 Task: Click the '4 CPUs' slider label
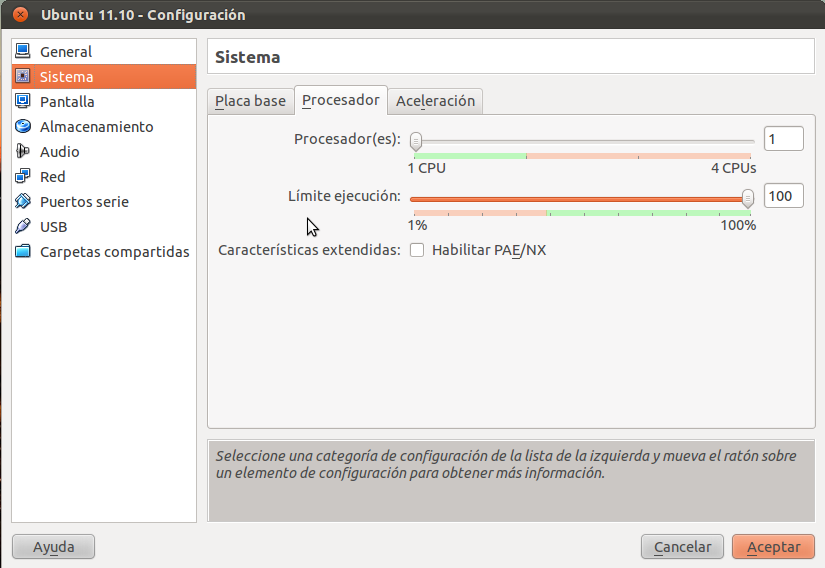[733, 168]
